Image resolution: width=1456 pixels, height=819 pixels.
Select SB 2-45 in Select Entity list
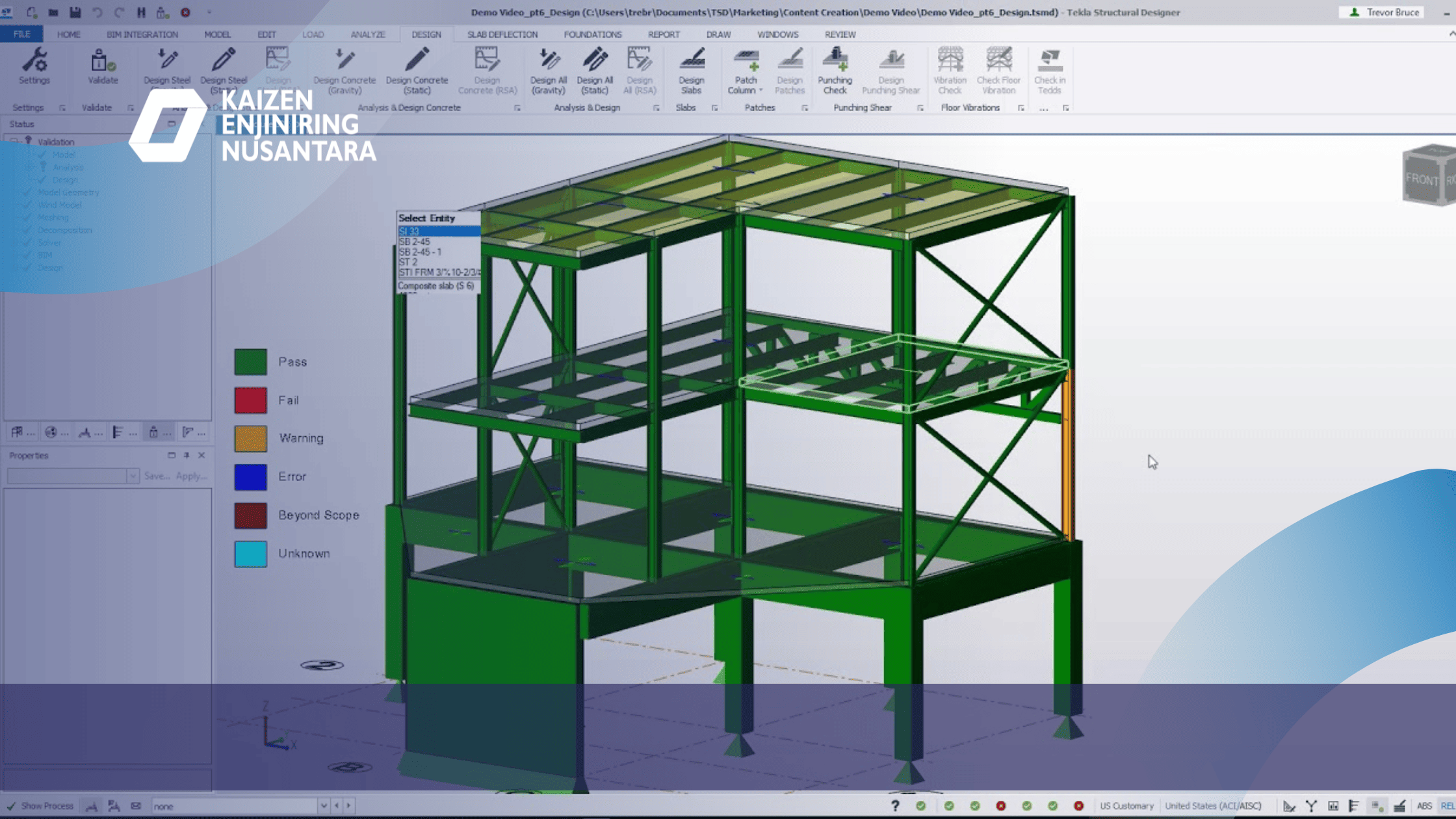(x=415, y=242)
